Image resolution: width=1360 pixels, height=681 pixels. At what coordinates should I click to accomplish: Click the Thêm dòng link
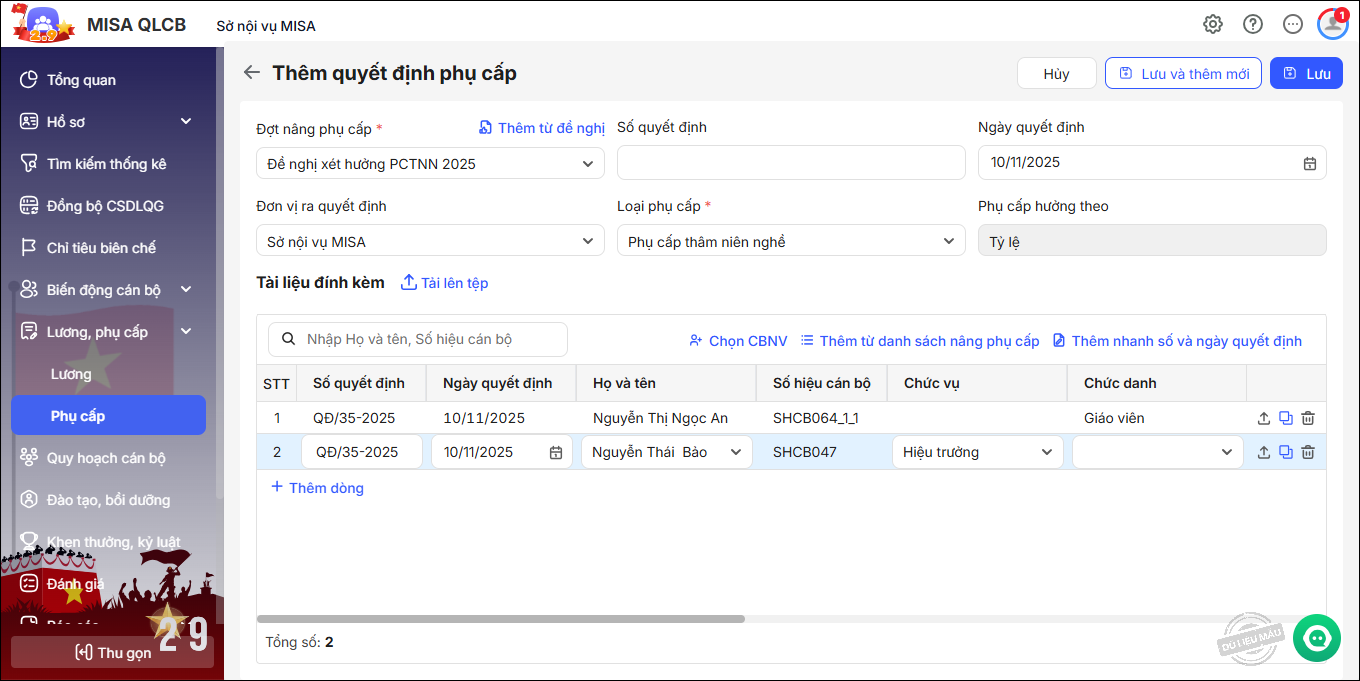pos(317,488)
